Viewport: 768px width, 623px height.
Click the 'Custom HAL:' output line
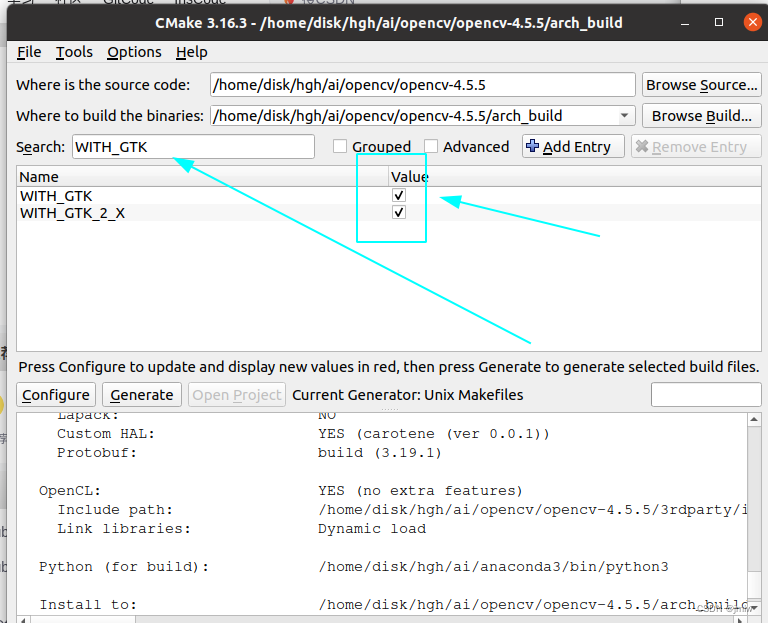click(x=106, y=433)
